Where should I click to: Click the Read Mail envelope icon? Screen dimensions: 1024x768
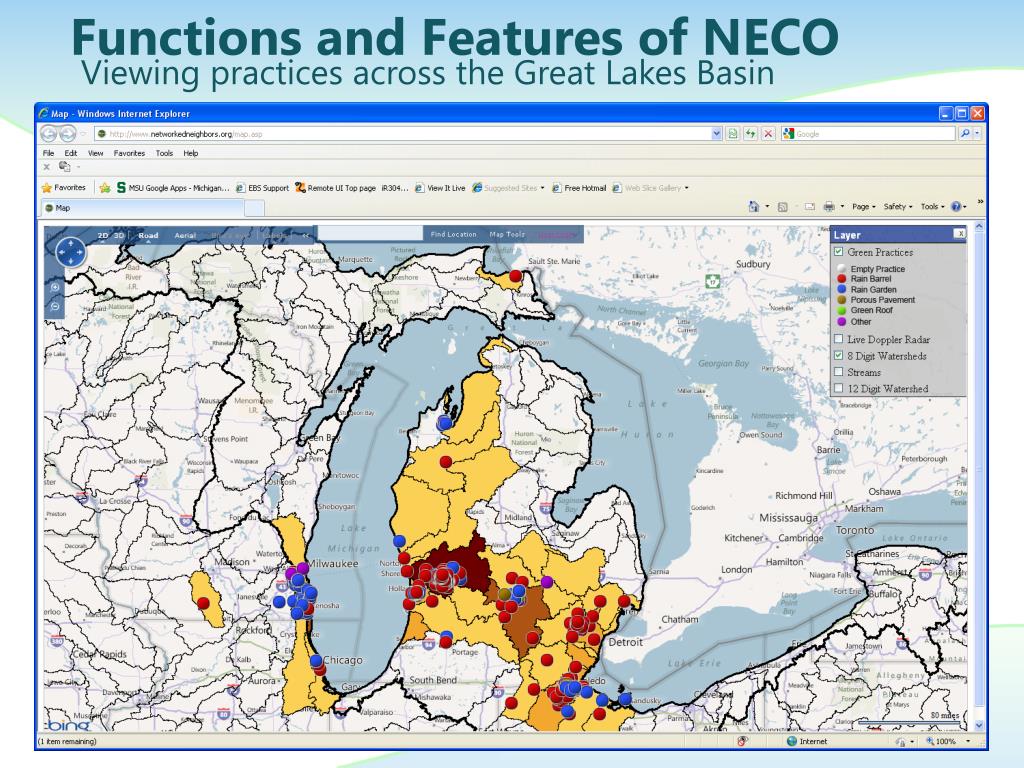(x=810, y=206)
